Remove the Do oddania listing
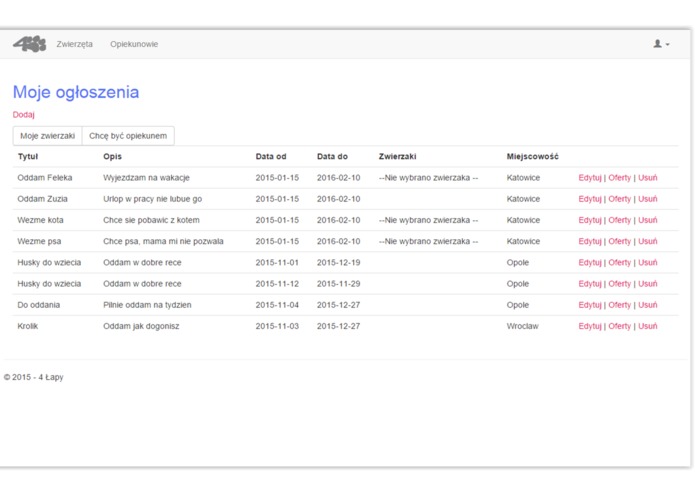This screenshot has width=695, height=494. 648,305
